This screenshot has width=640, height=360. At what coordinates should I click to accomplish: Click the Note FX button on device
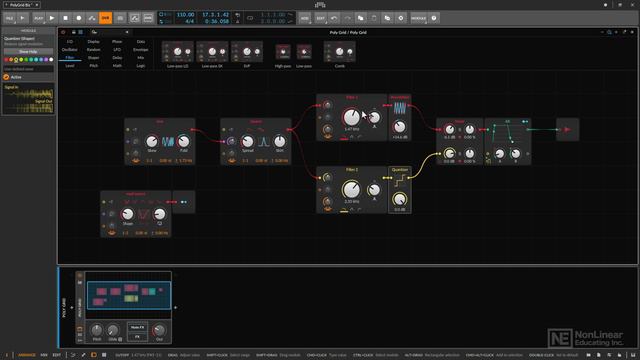pyautogui.click(x=137, y=327)
